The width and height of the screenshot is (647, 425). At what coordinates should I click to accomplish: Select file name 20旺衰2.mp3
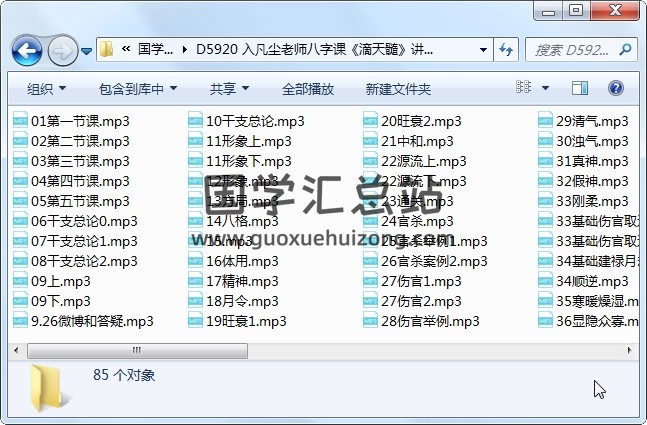point(421,121)
